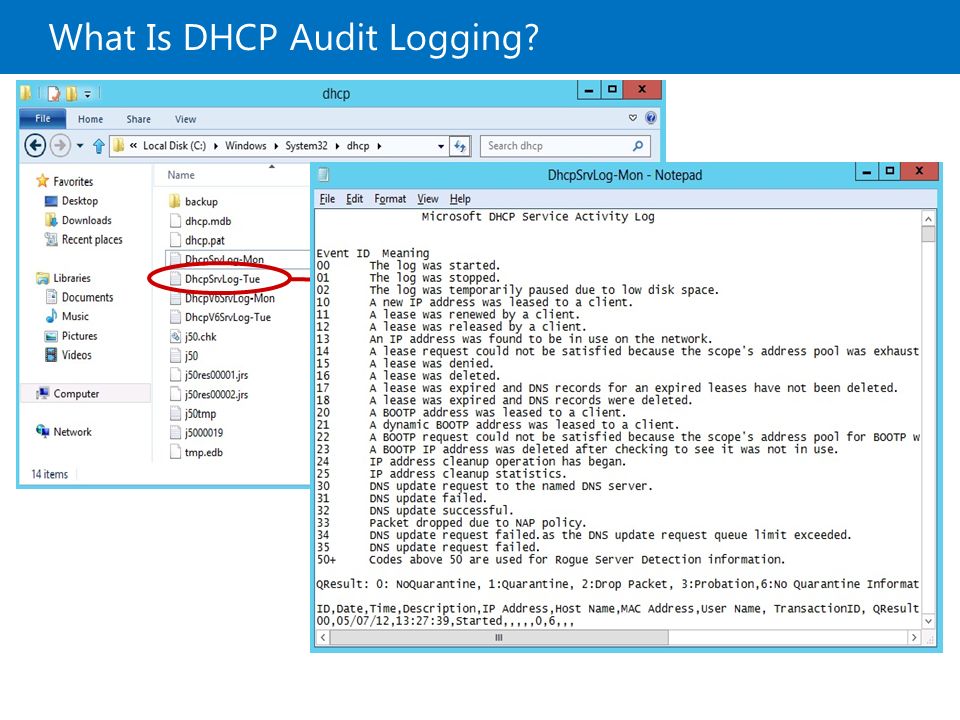Image resolution: width=960 pixels, height=720 pixels.
Task: Open the Notepad Edit menu
Action: (x=354, y=199)
